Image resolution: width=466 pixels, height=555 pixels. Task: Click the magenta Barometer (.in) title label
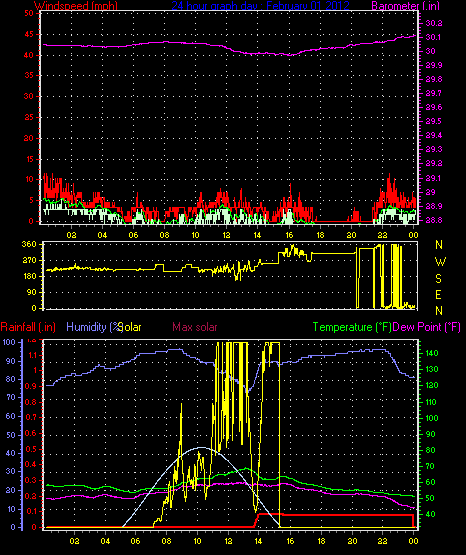click(x=405, y=6)
